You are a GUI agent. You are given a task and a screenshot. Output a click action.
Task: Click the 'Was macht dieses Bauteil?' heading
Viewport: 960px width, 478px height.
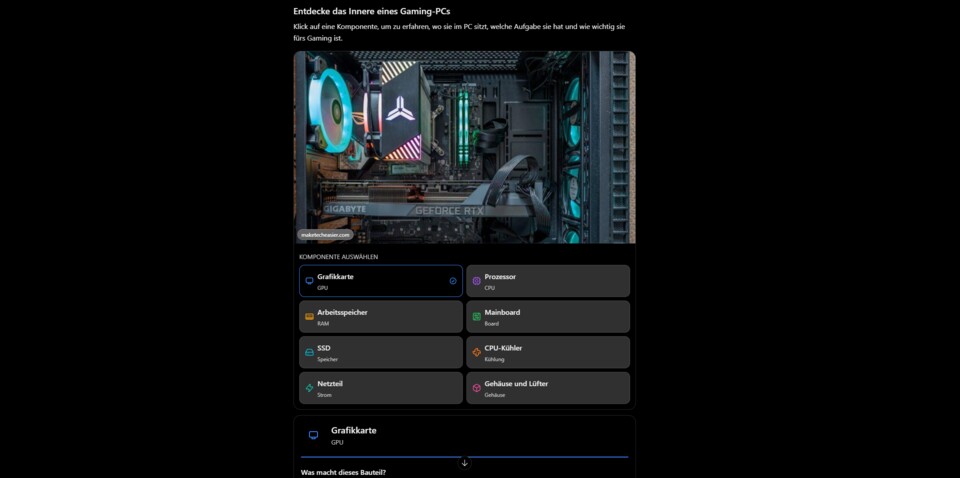(343, 473)
